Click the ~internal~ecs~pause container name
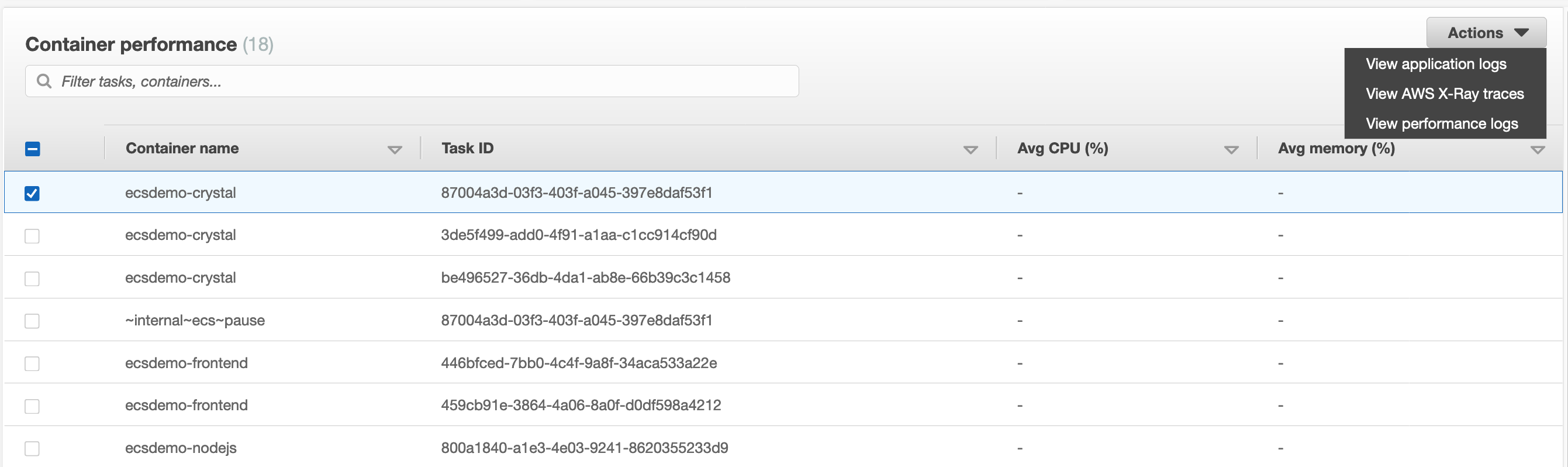 click(x=195, y=320)
